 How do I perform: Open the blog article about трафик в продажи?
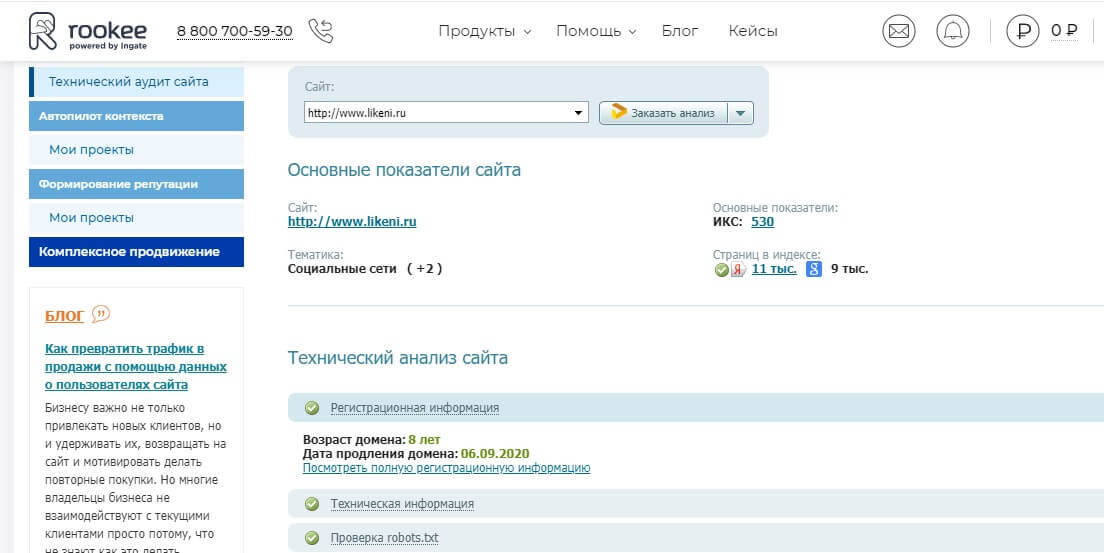[x=136, y=367]
